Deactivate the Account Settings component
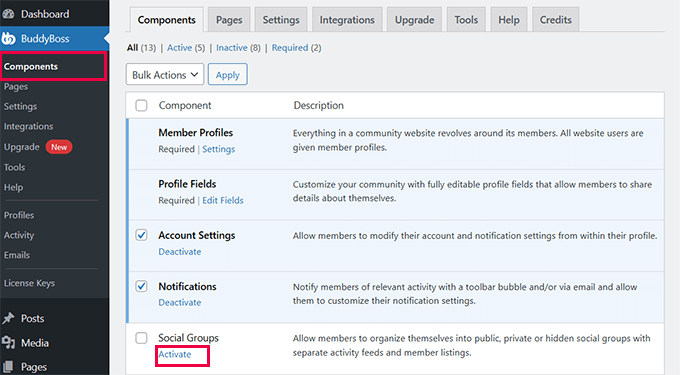This screenshot has width=680, height=375. point(180,251)
